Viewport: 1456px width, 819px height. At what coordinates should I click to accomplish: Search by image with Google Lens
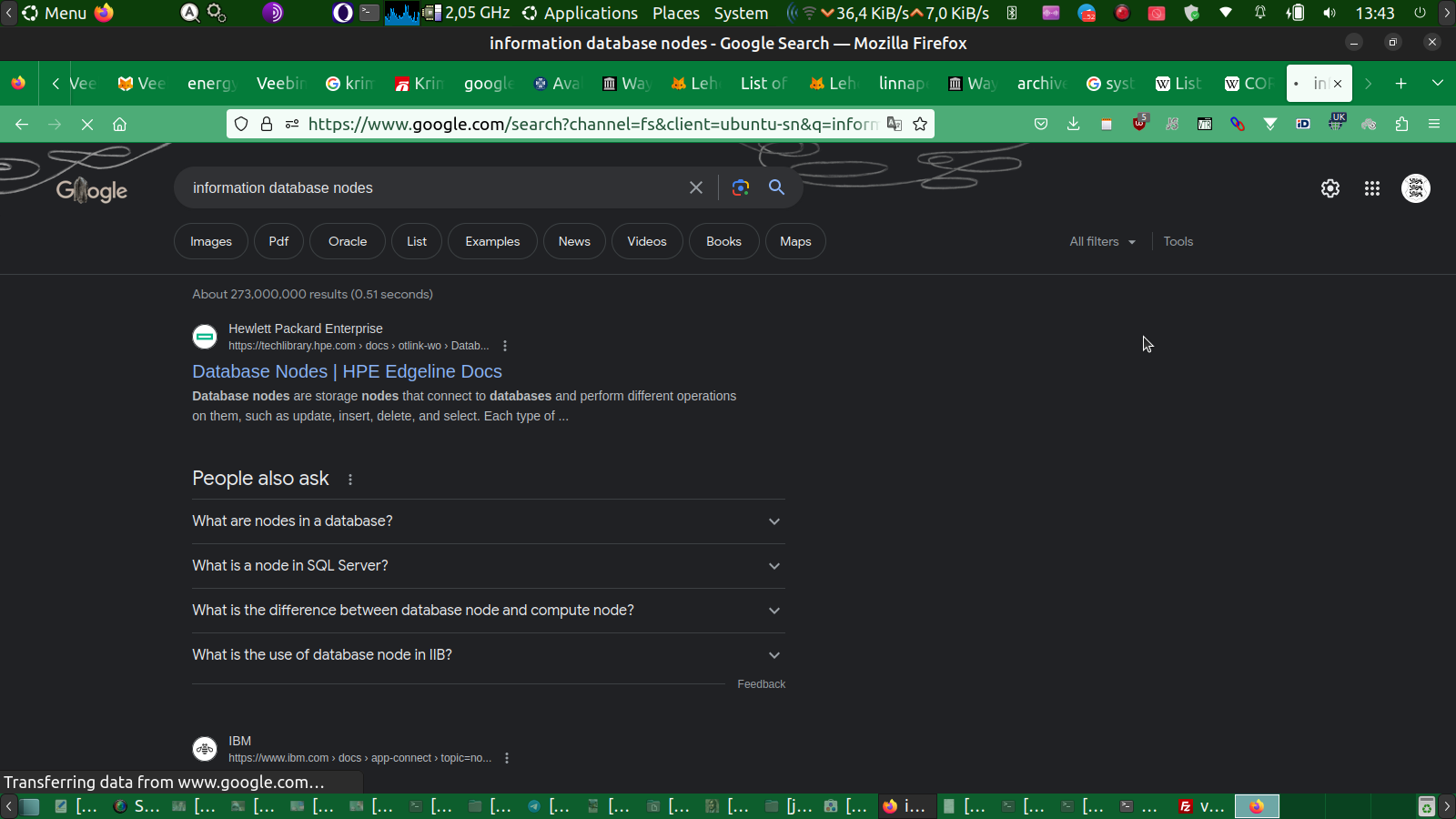[741, 187]
